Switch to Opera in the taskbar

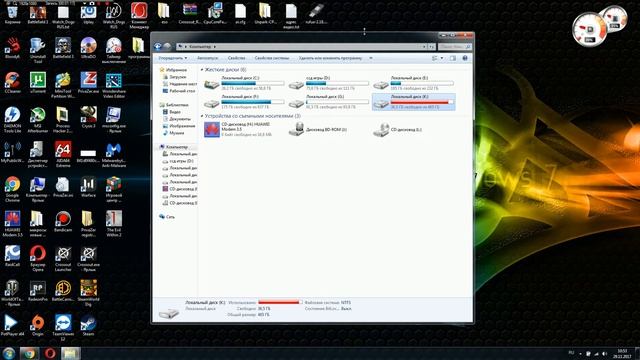click(x=50, y=353)
